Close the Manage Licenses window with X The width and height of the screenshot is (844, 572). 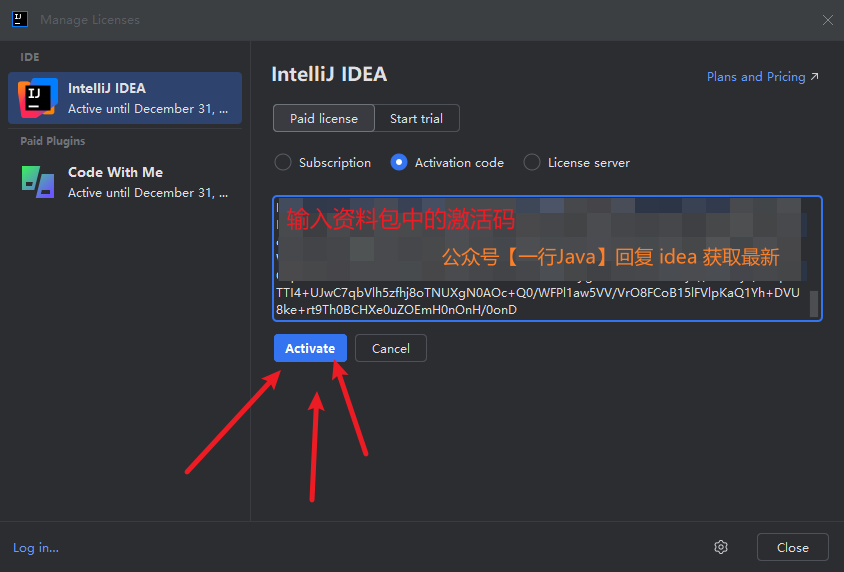(828, 20)
